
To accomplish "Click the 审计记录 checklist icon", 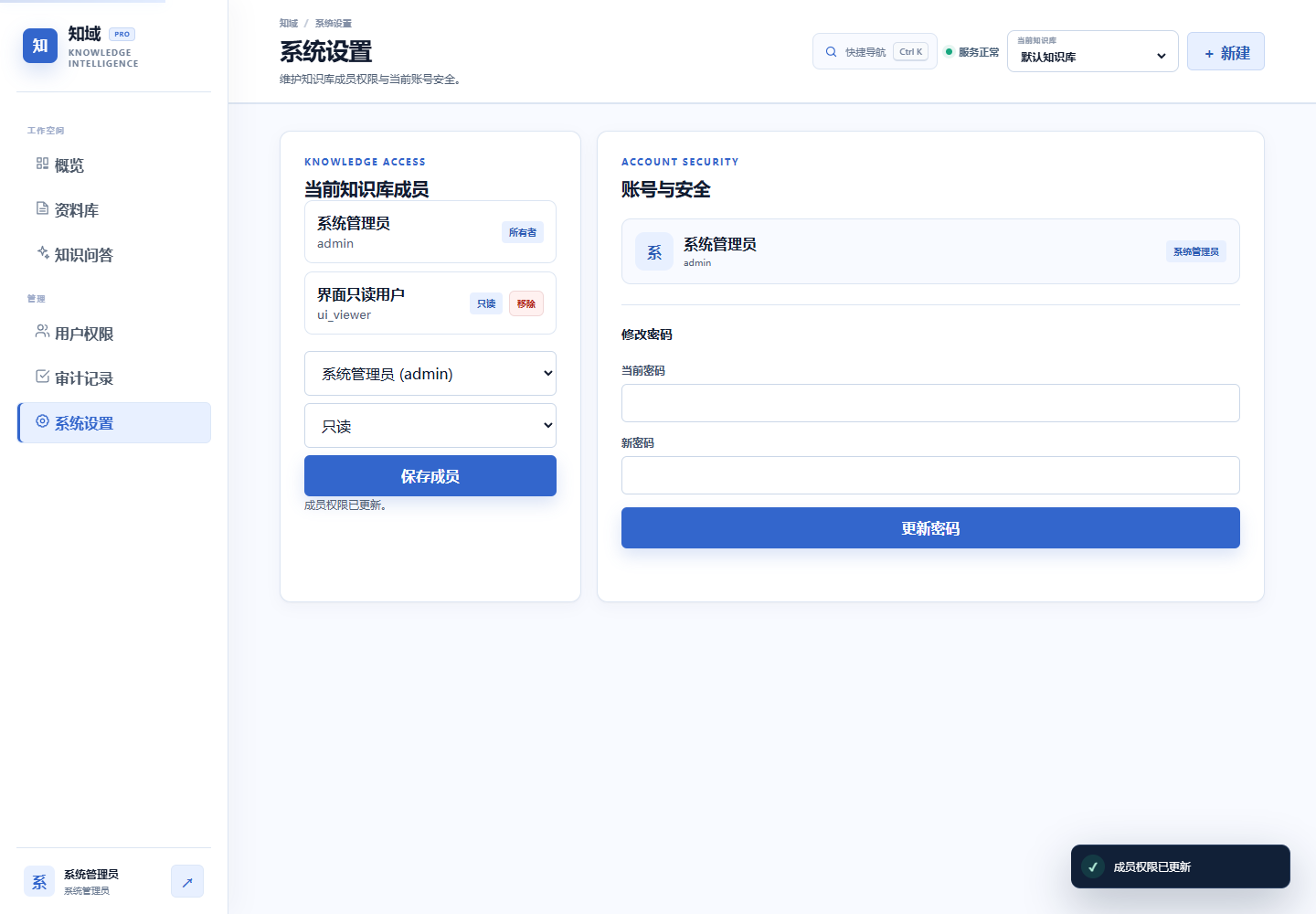I will (x=42, y=377).
